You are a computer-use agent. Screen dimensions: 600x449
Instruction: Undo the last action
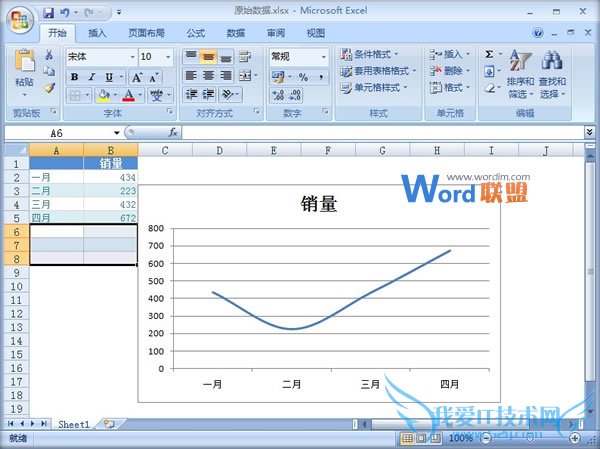(x=65, y=13)
